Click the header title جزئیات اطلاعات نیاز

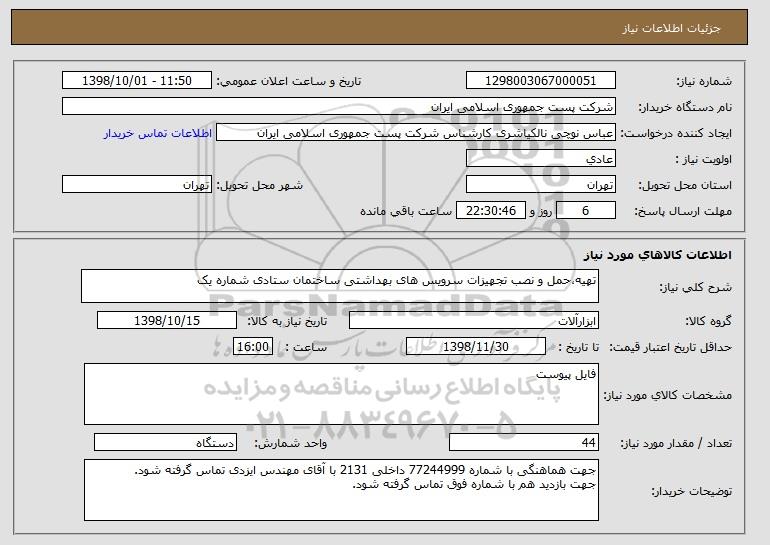point(671,28)
